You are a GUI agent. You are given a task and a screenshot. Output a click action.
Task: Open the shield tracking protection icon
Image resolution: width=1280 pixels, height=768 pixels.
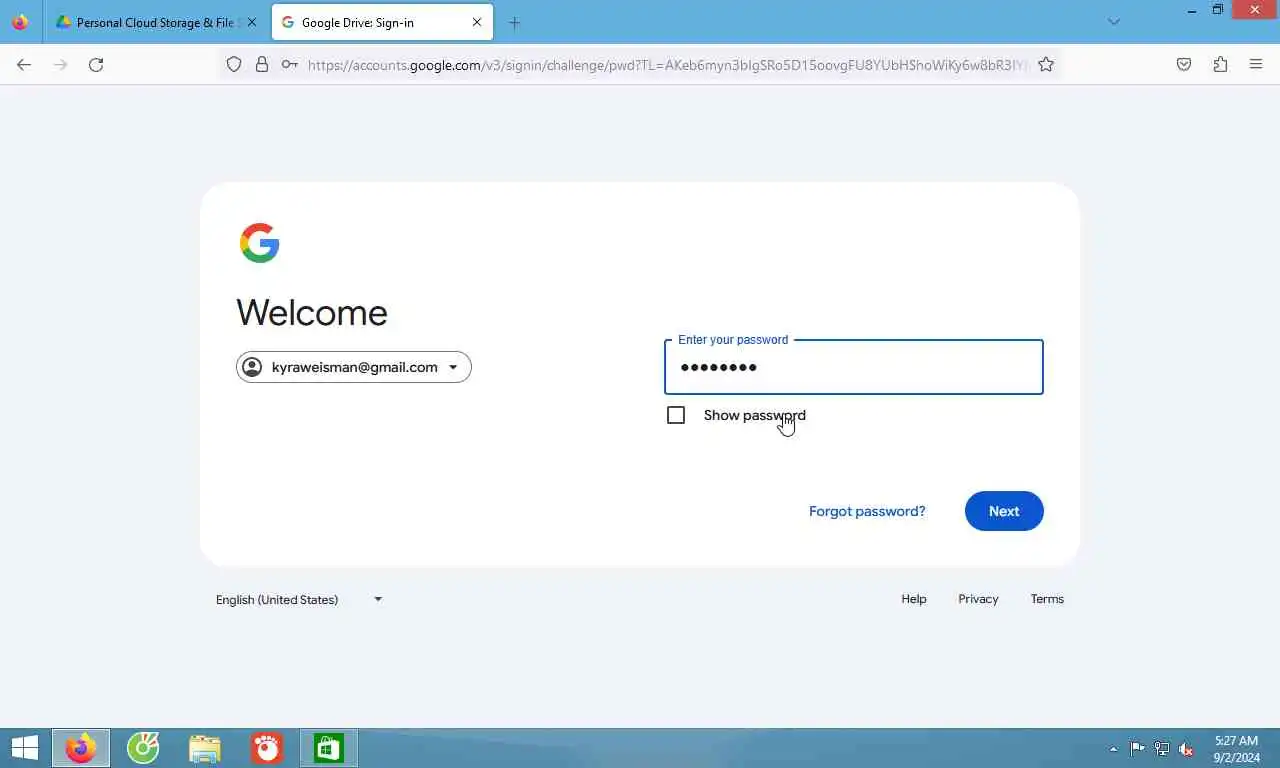(x=234, y=64)
